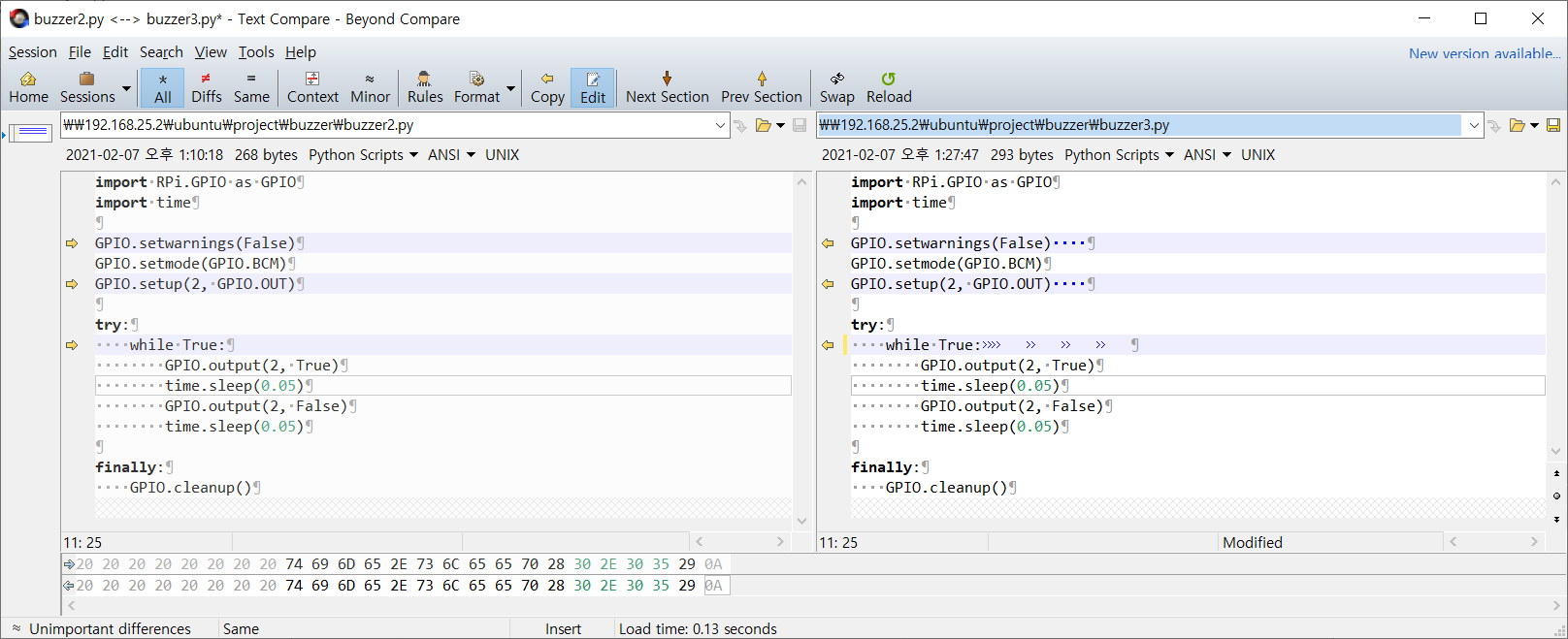Swap the left and right sides
Screen dimensions: 1568x639
836,87
